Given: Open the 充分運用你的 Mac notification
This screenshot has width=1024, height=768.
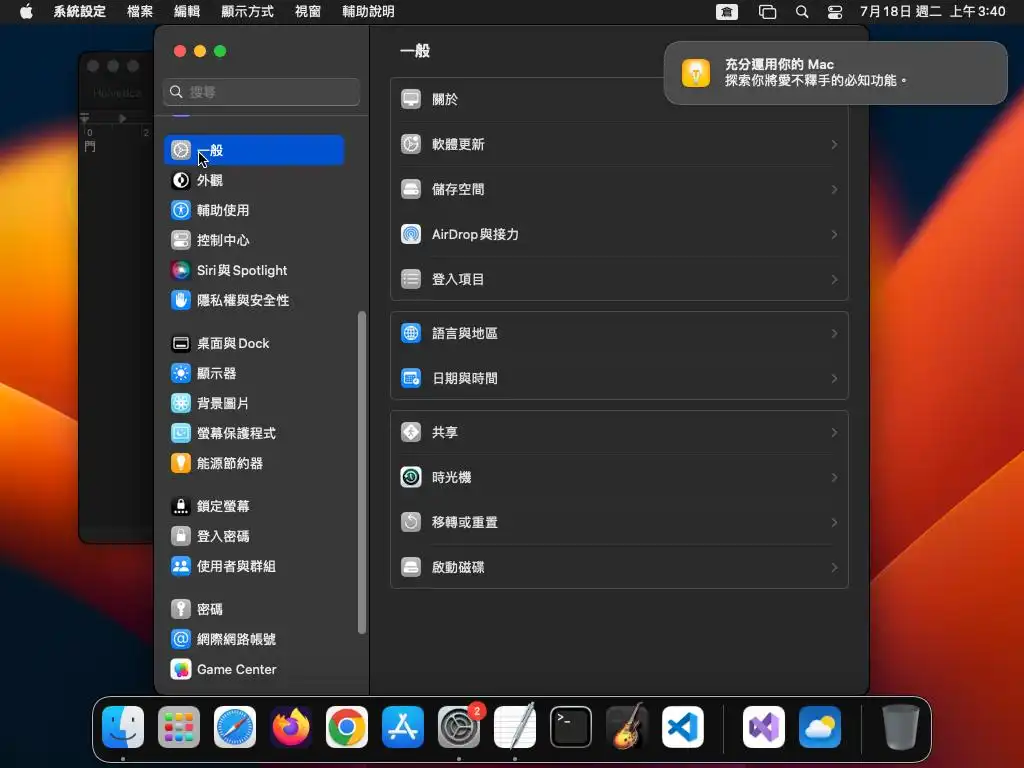Looking at the screenshot, I should coord(835,72).
